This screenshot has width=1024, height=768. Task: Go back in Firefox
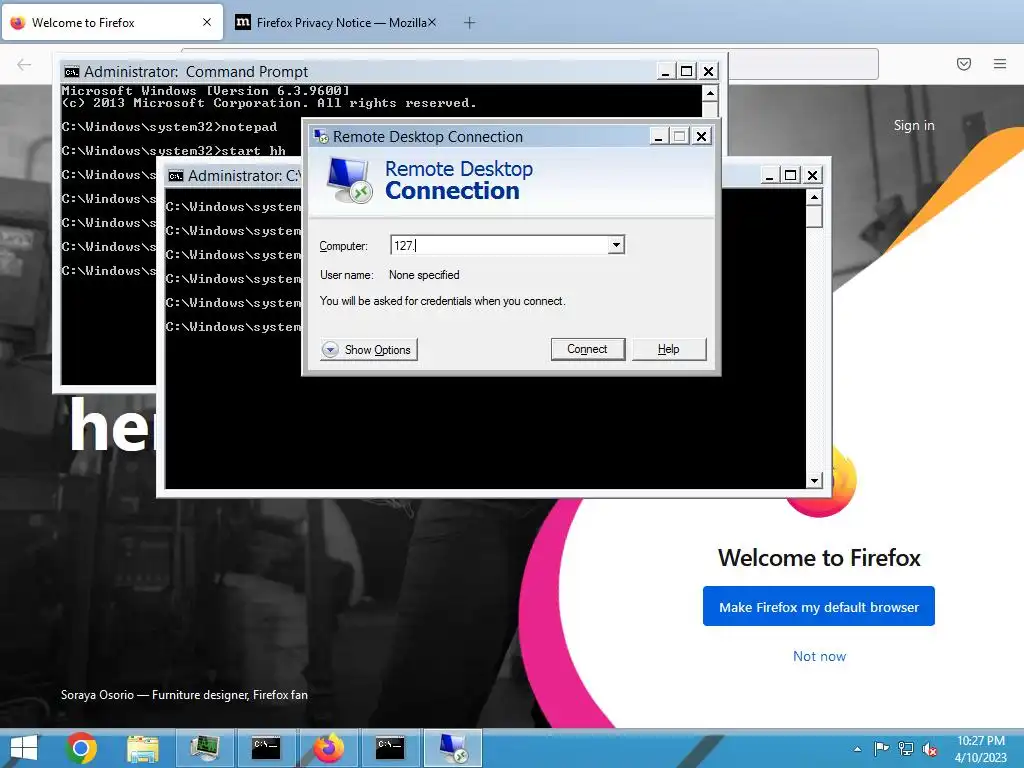pos(24,64)
